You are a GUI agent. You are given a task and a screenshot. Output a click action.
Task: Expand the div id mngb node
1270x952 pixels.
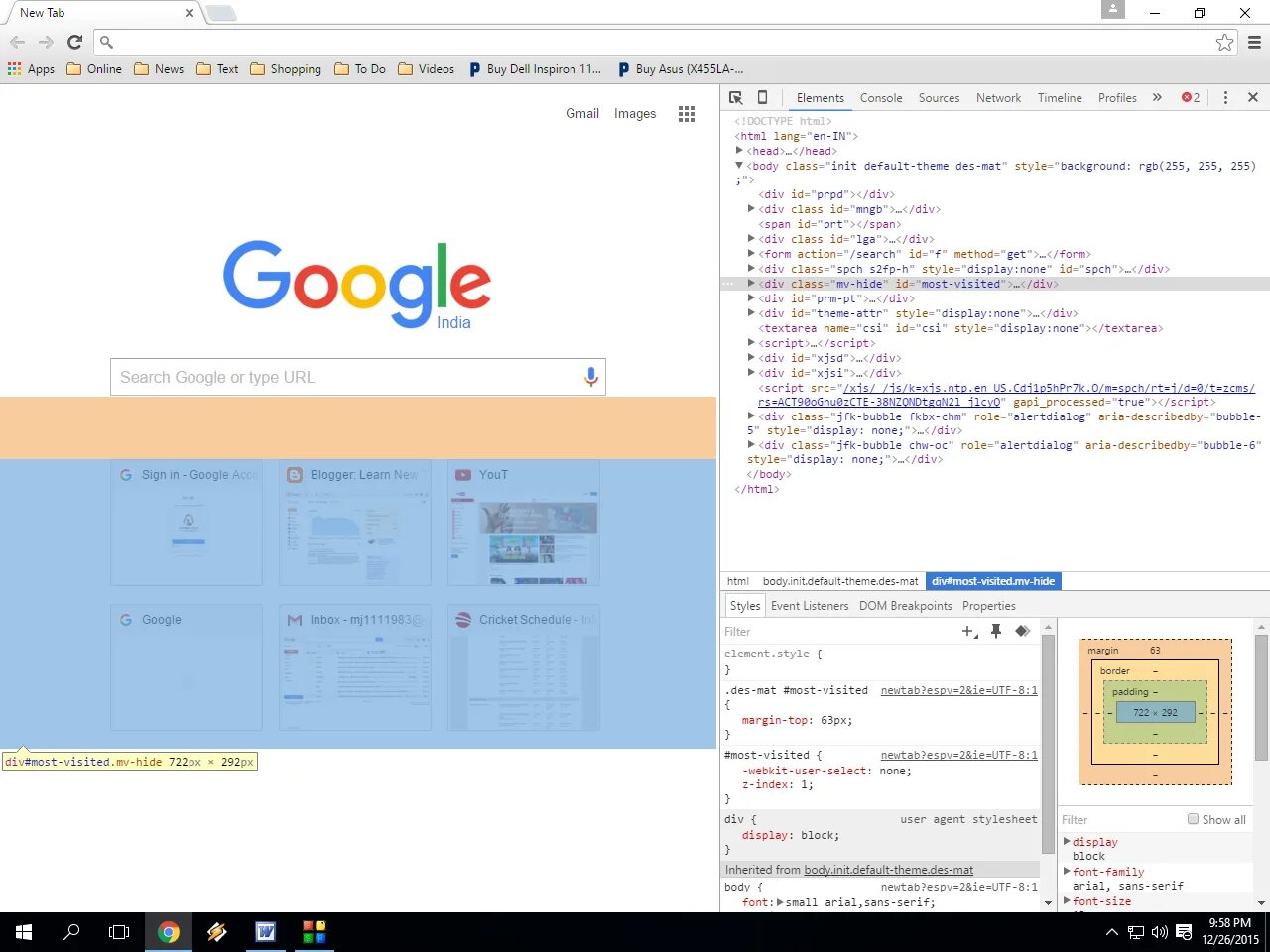751,208
